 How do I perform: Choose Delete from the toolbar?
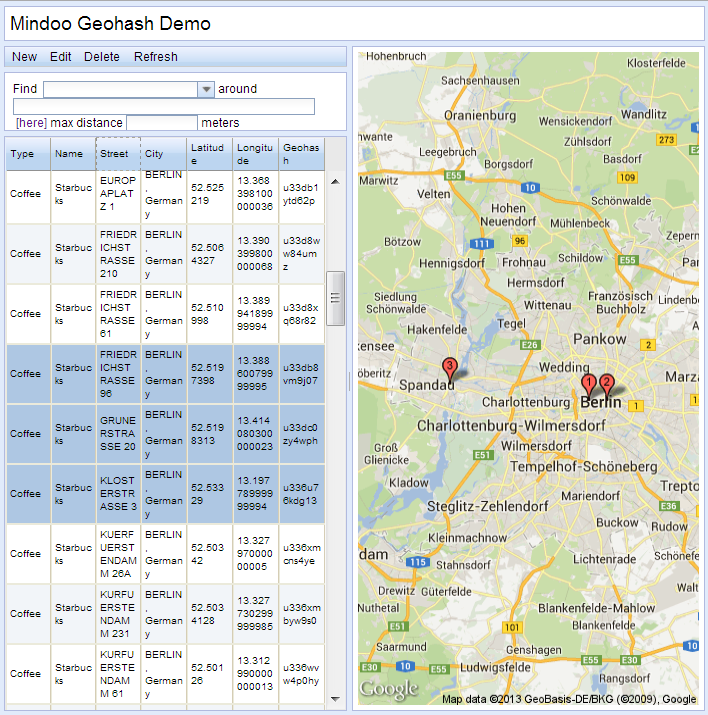pos(102,57)
